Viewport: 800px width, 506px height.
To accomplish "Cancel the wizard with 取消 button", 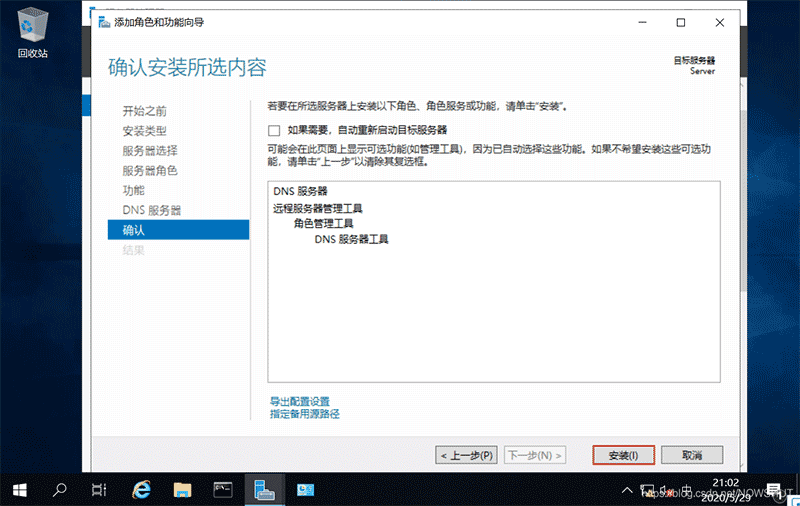I will tap(691, 455).
